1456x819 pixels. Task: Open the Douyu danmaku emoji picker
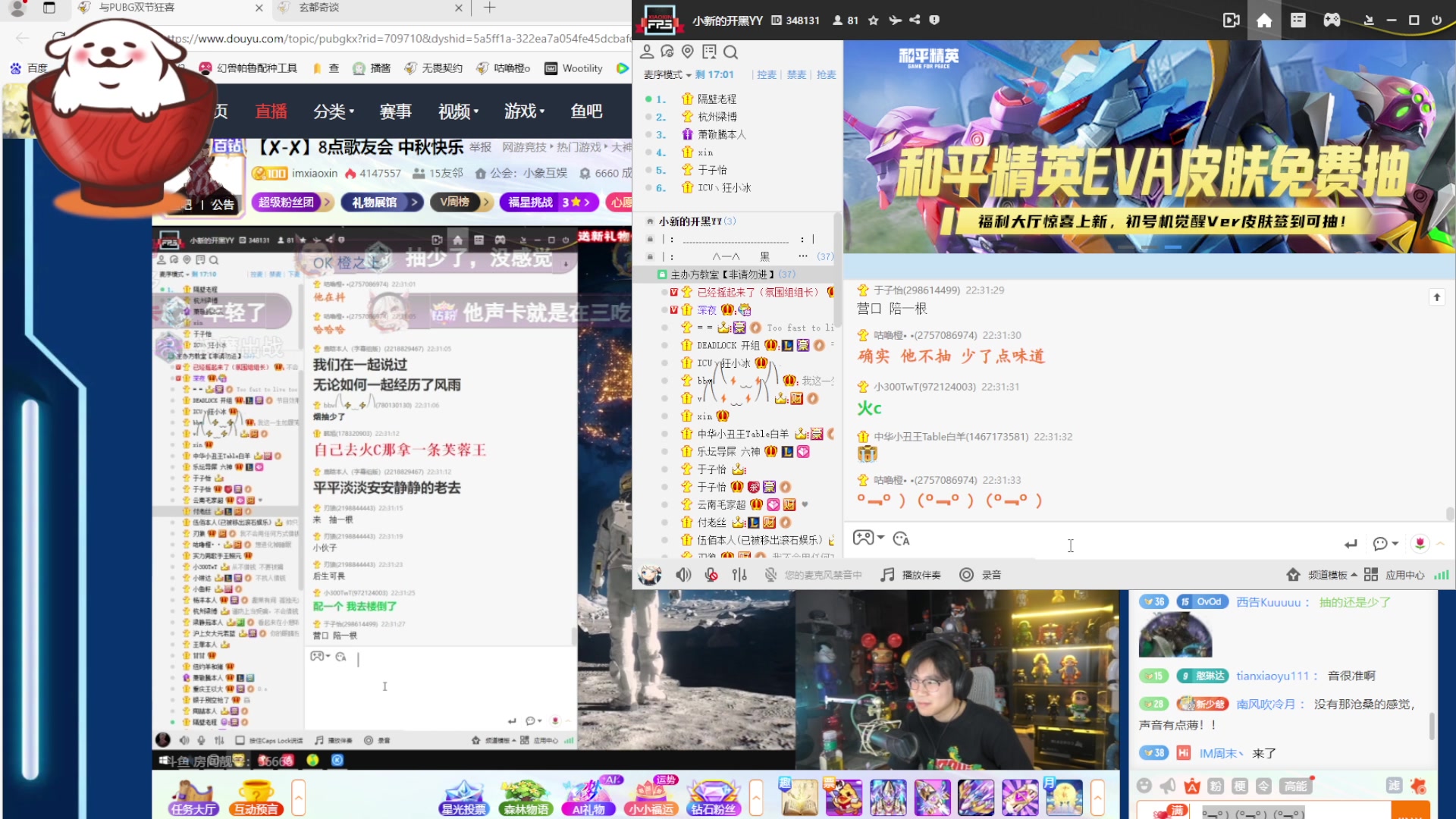[1144, 786]
